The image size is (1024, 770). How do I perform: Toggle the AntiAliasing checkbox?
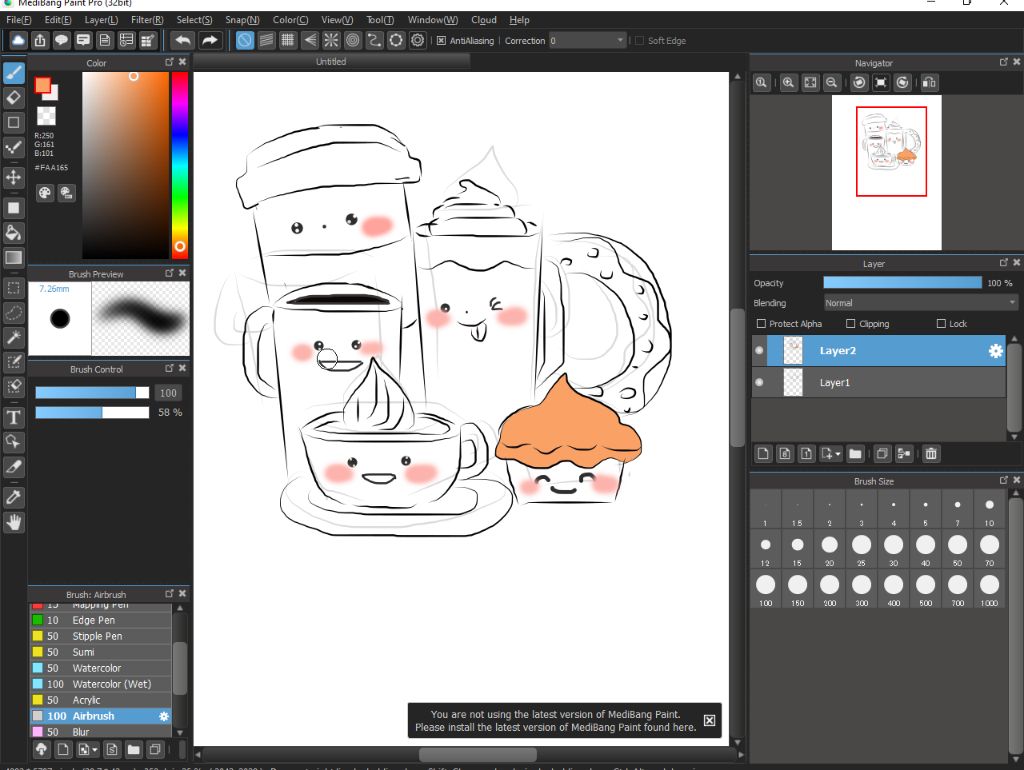[441, 40]
